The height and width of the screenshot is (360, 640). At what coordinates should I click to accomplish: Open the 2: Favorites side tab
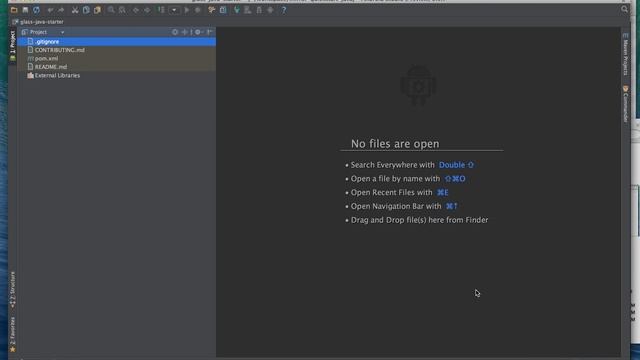click(x=13, y=334)
